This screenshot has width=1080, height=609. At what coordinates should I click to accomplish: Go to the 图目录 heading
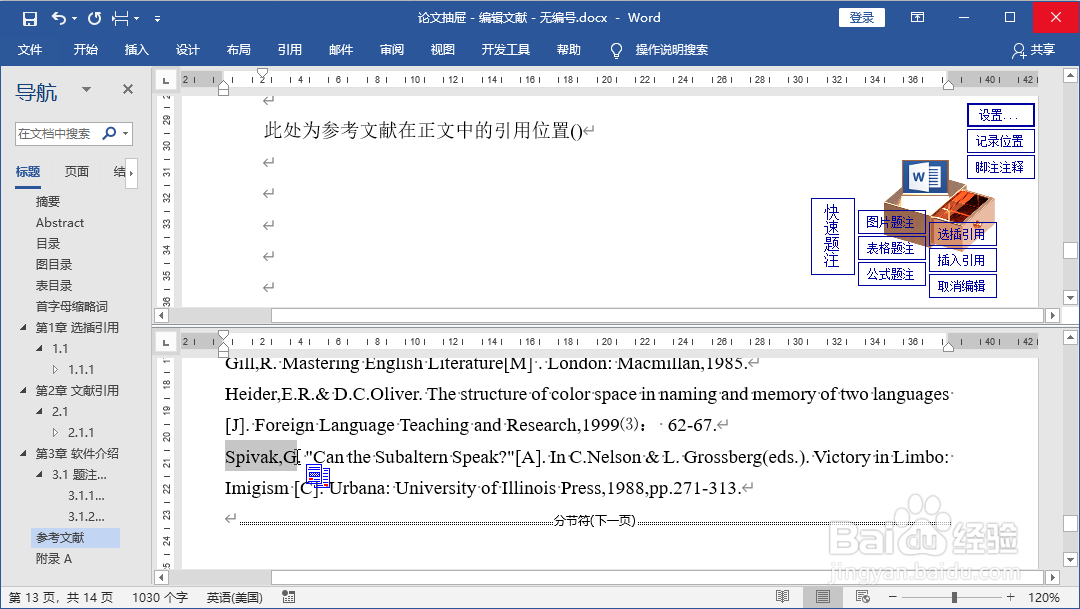54,265
